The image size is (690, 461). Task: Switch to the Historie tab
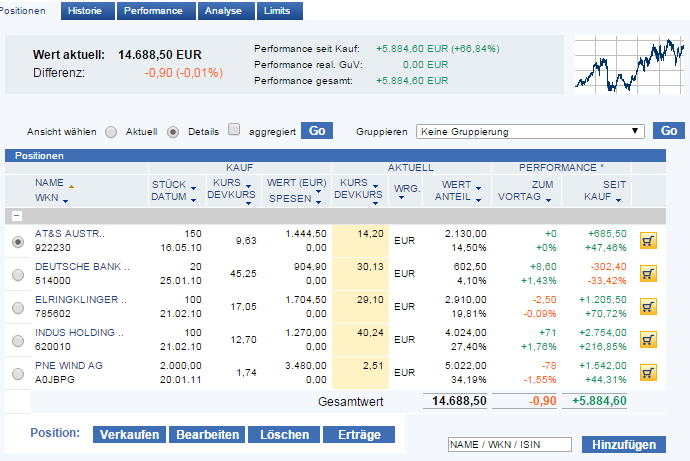point(88,11)
